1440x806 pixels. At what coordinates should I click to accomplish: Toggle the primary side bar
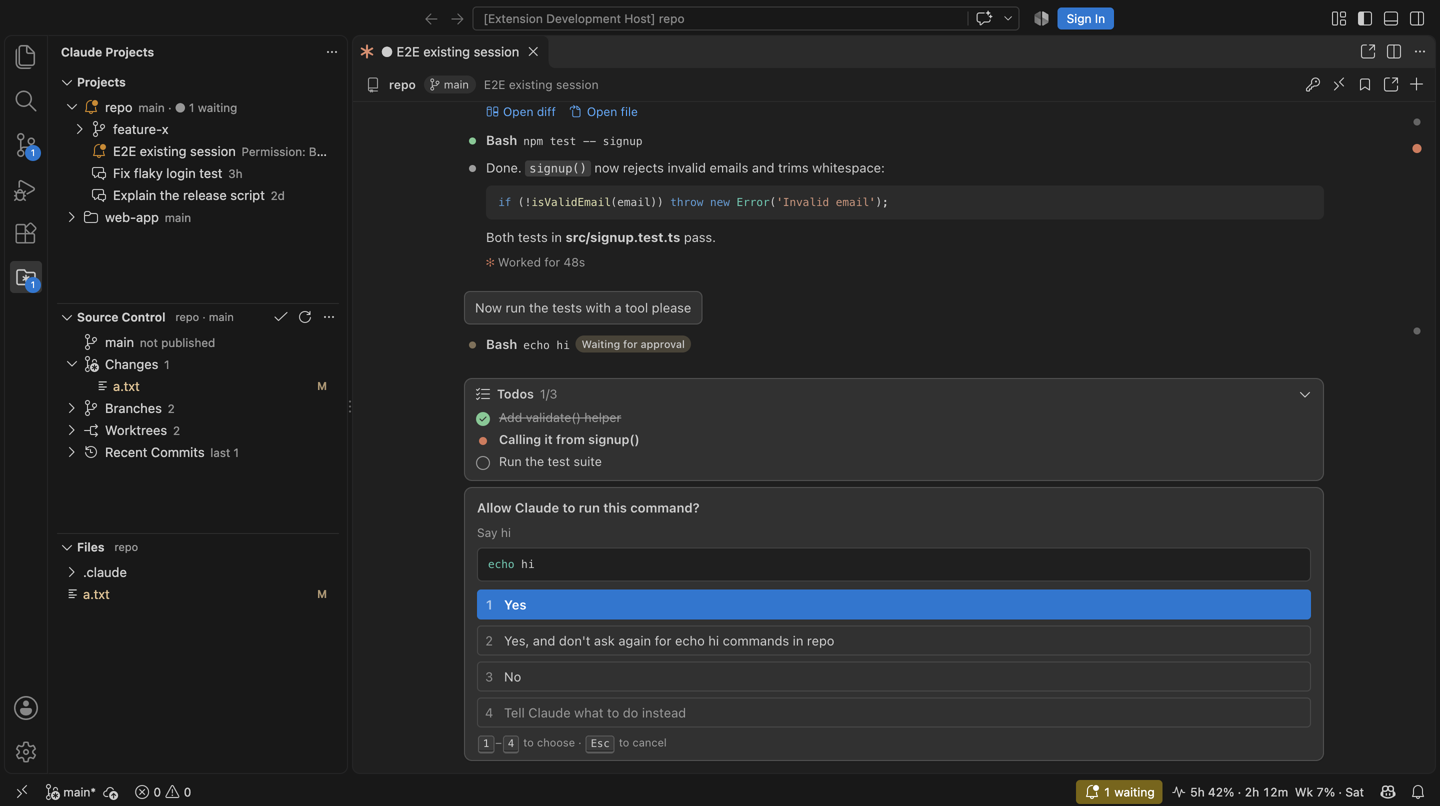[x=1365, y=19]
